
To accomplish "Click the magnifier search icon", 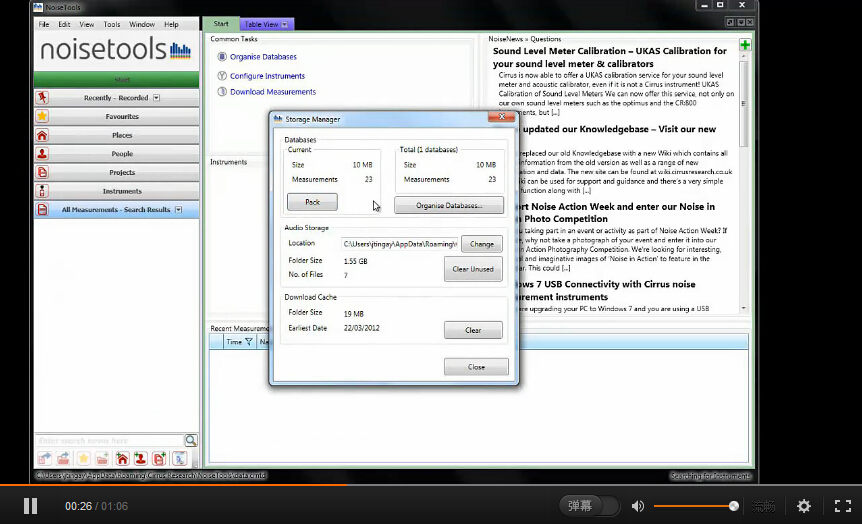I will click(x=191, y=440).
